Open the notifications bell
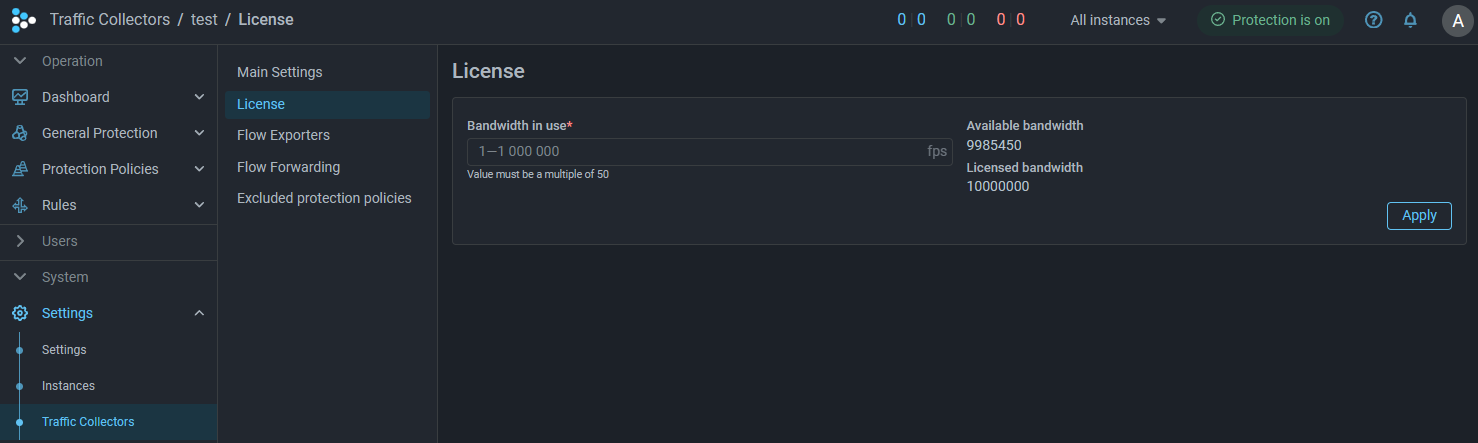This screenshot has height=443, width=1478. pos(1410,20)
